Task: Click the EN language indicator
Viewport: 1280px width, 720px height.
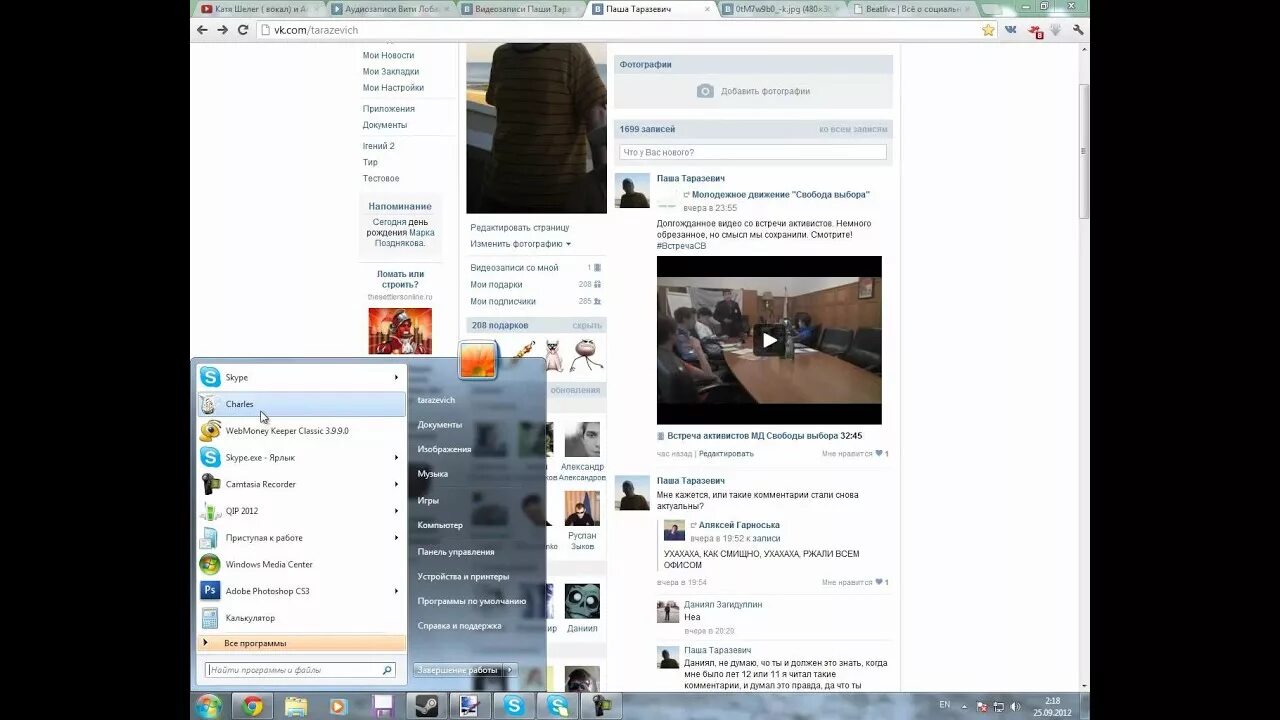Action: (x=945, y=705)
